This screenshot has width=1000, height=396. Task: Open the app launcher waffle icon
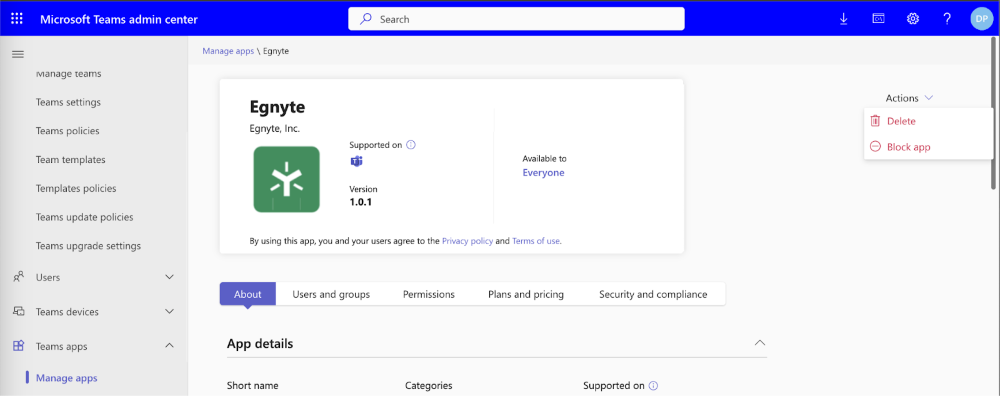(17, 19)
